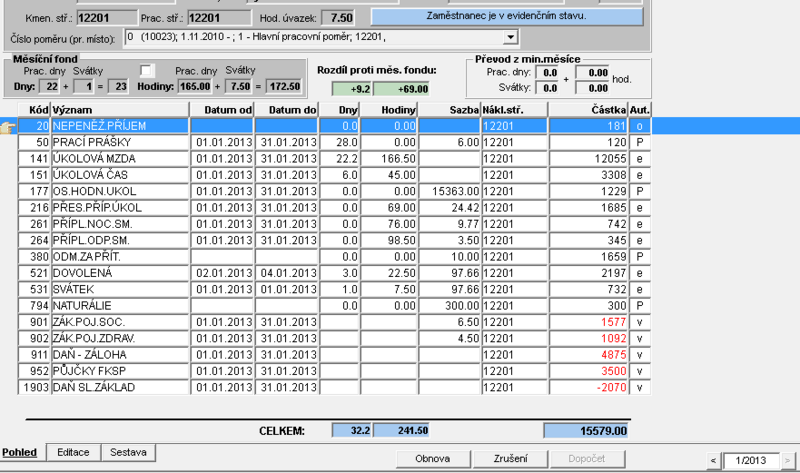800x473 pixels.
Task: Go to previous month with < arrow
Action: pyautogui.click(x=713, y=461)
